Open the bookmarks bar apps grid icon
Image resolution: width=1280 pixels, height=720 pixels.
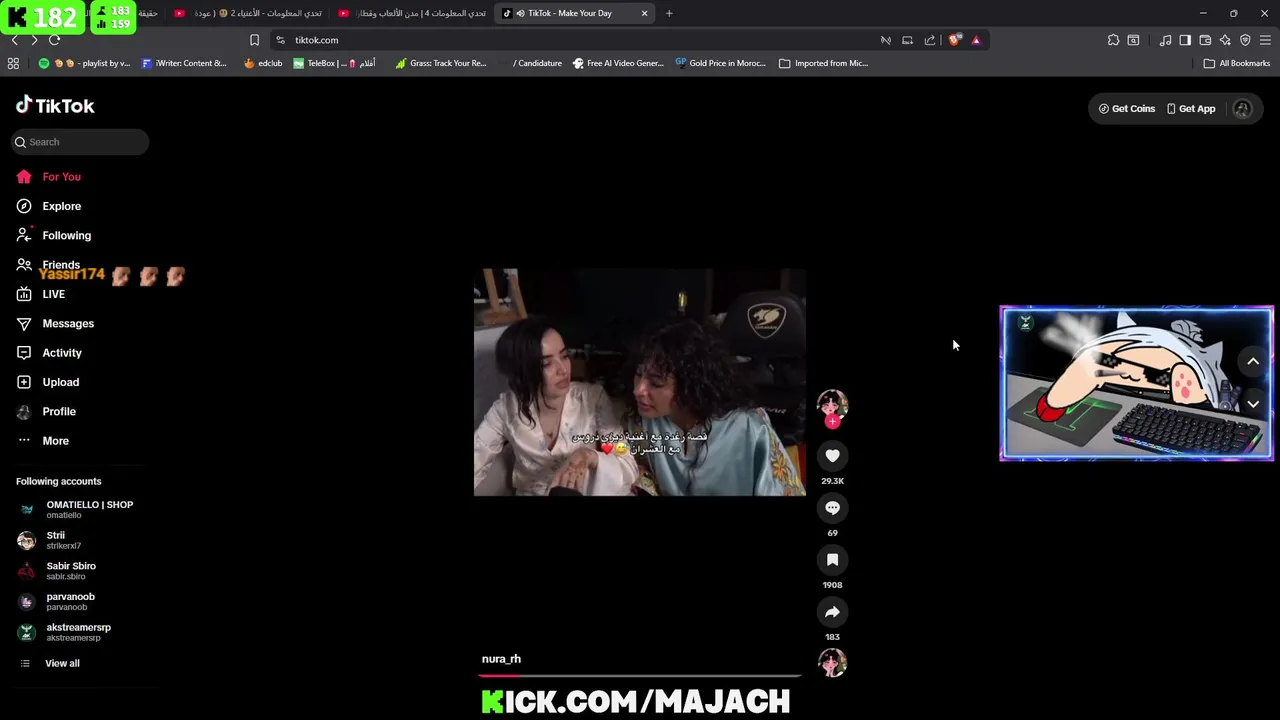point(13,63)
